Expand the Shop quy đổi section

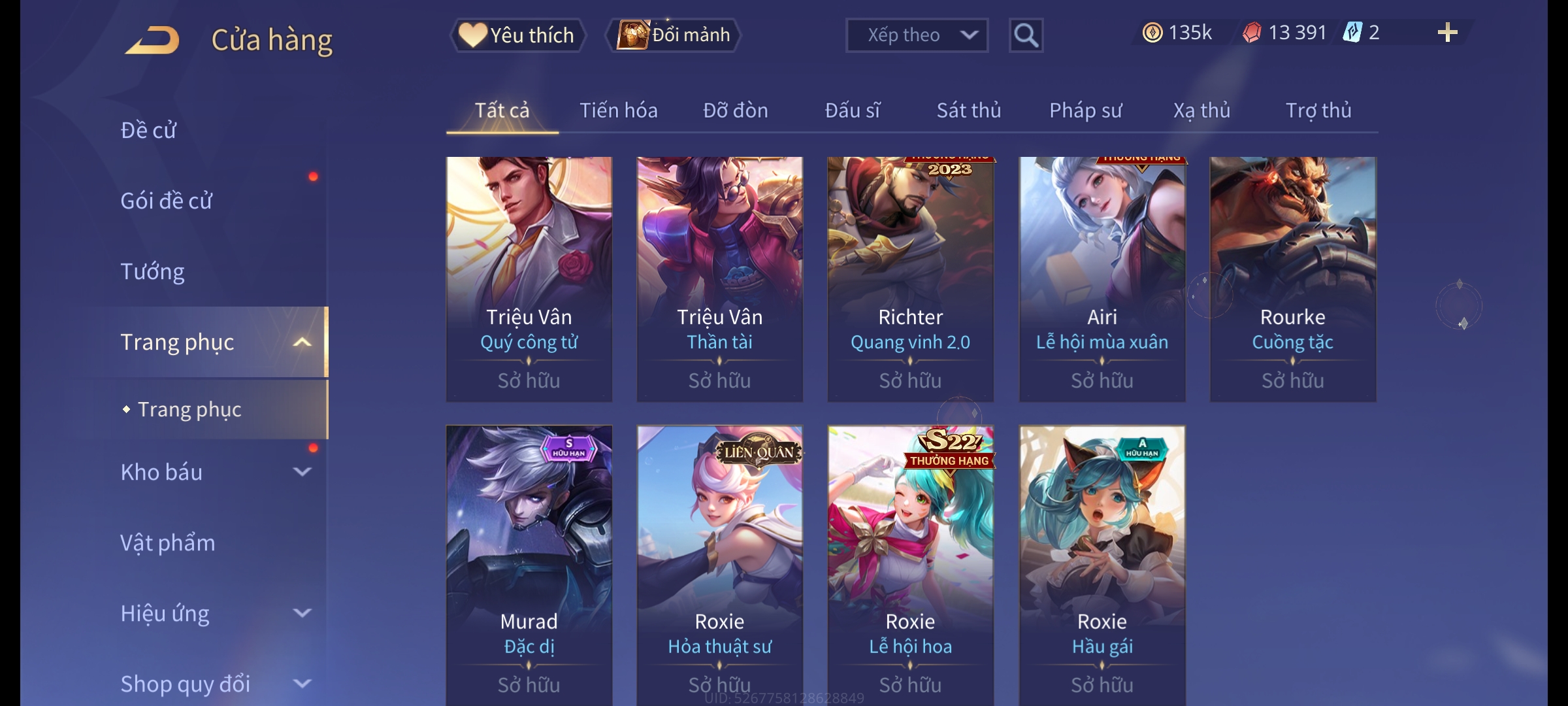(x=302, y=684)
